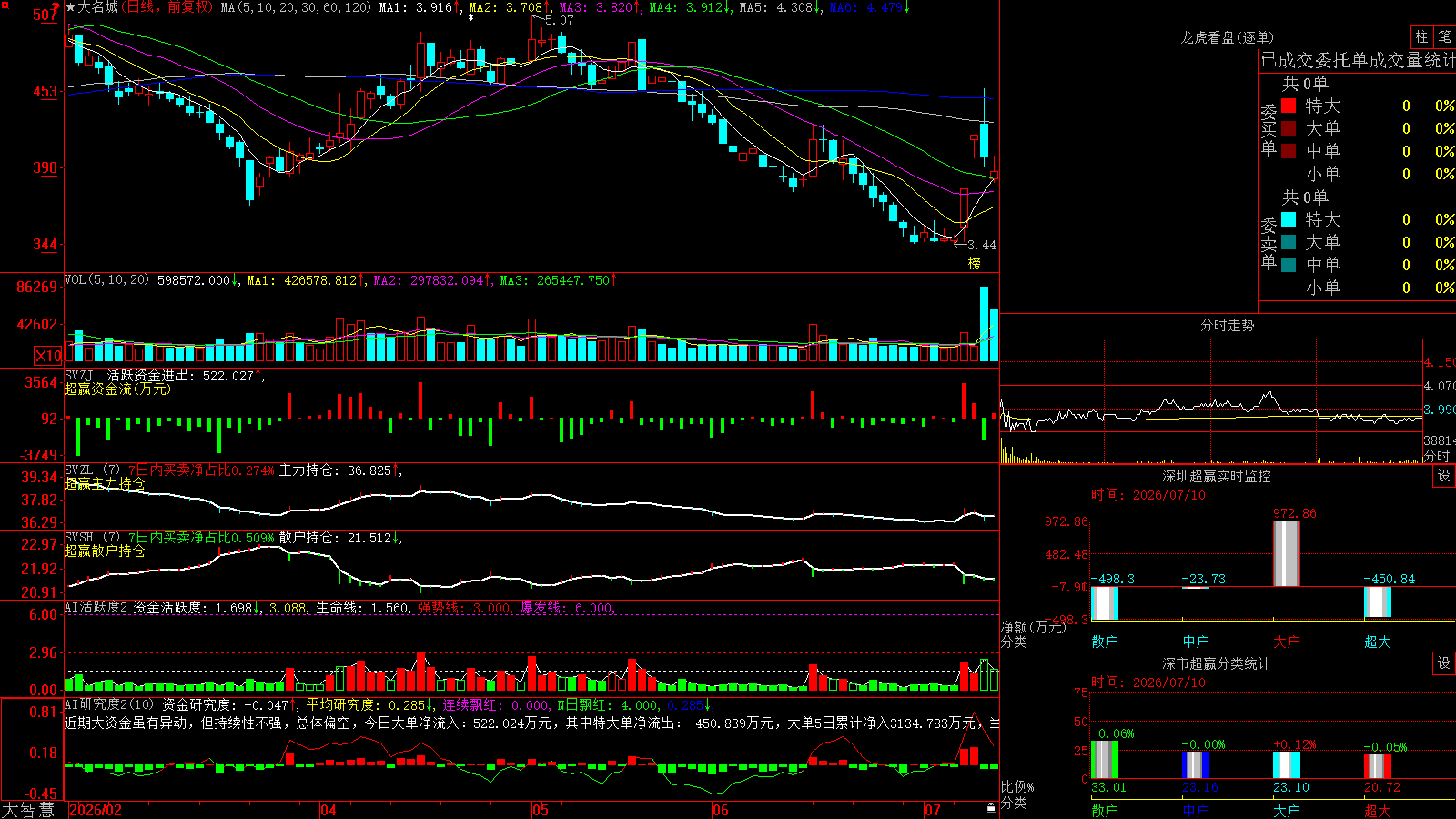Open 设 settings for 深圳超赢实时监控
Screen dimensions: 1456x819
pyautogui.click(x=1444, y=476)
